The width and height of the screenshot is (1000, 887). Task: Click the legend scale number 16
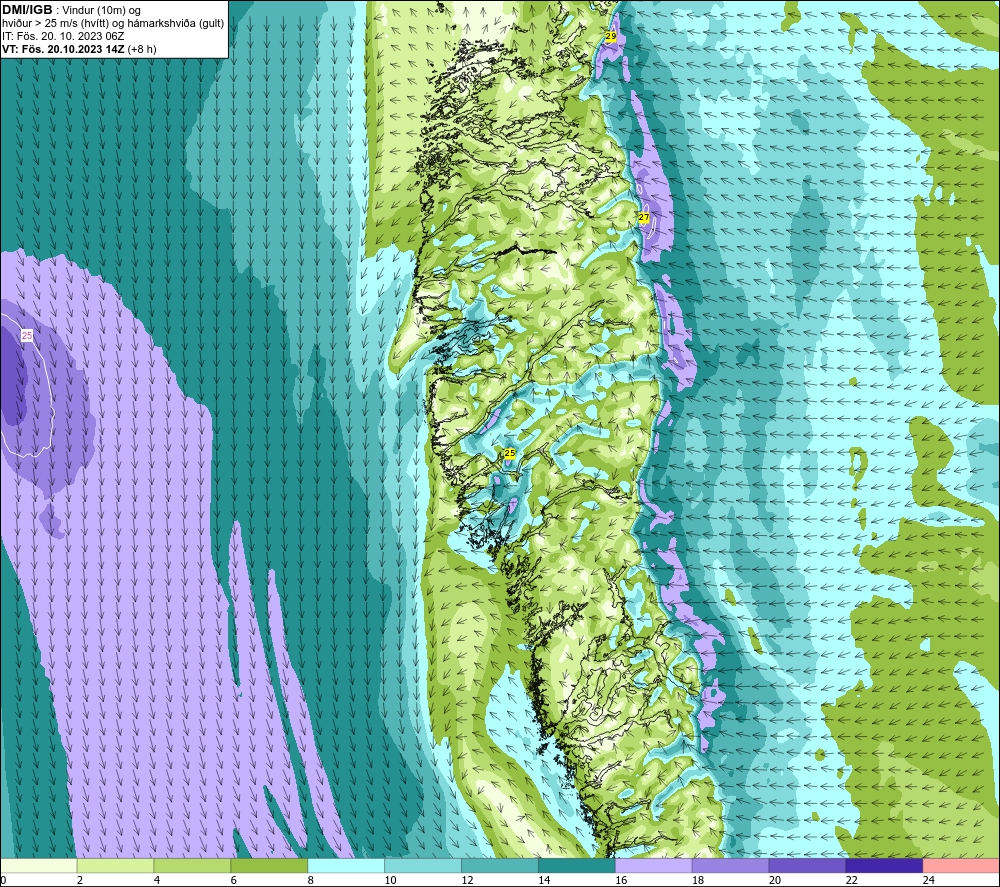pyautogui.click(x=621, y=880)
